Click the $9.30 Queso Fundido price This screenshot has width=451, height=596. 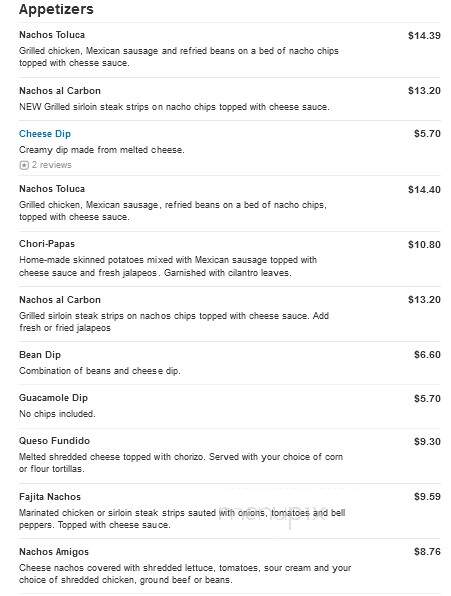coord(427,442)
